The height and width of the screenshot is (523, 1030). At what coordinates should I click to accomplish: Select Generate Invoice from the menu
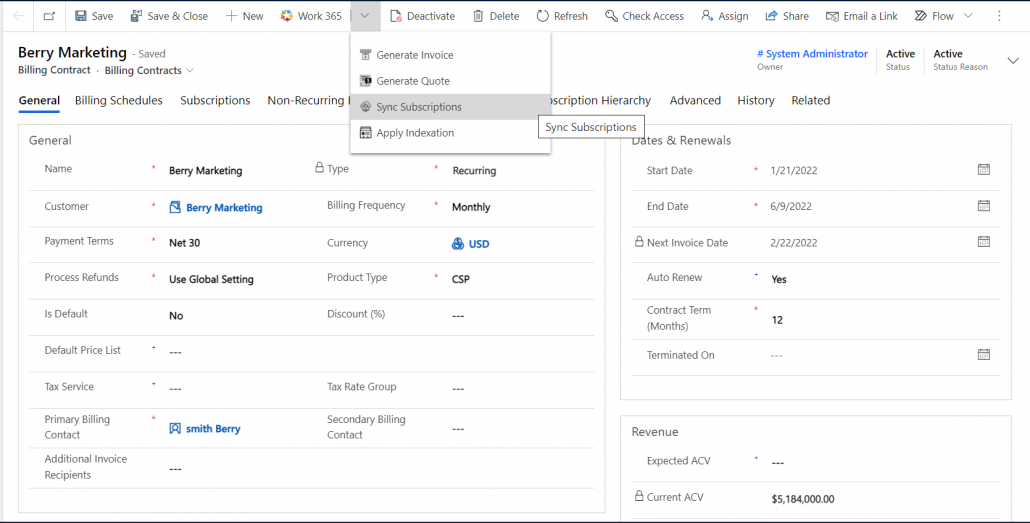(x=451, y=55)
